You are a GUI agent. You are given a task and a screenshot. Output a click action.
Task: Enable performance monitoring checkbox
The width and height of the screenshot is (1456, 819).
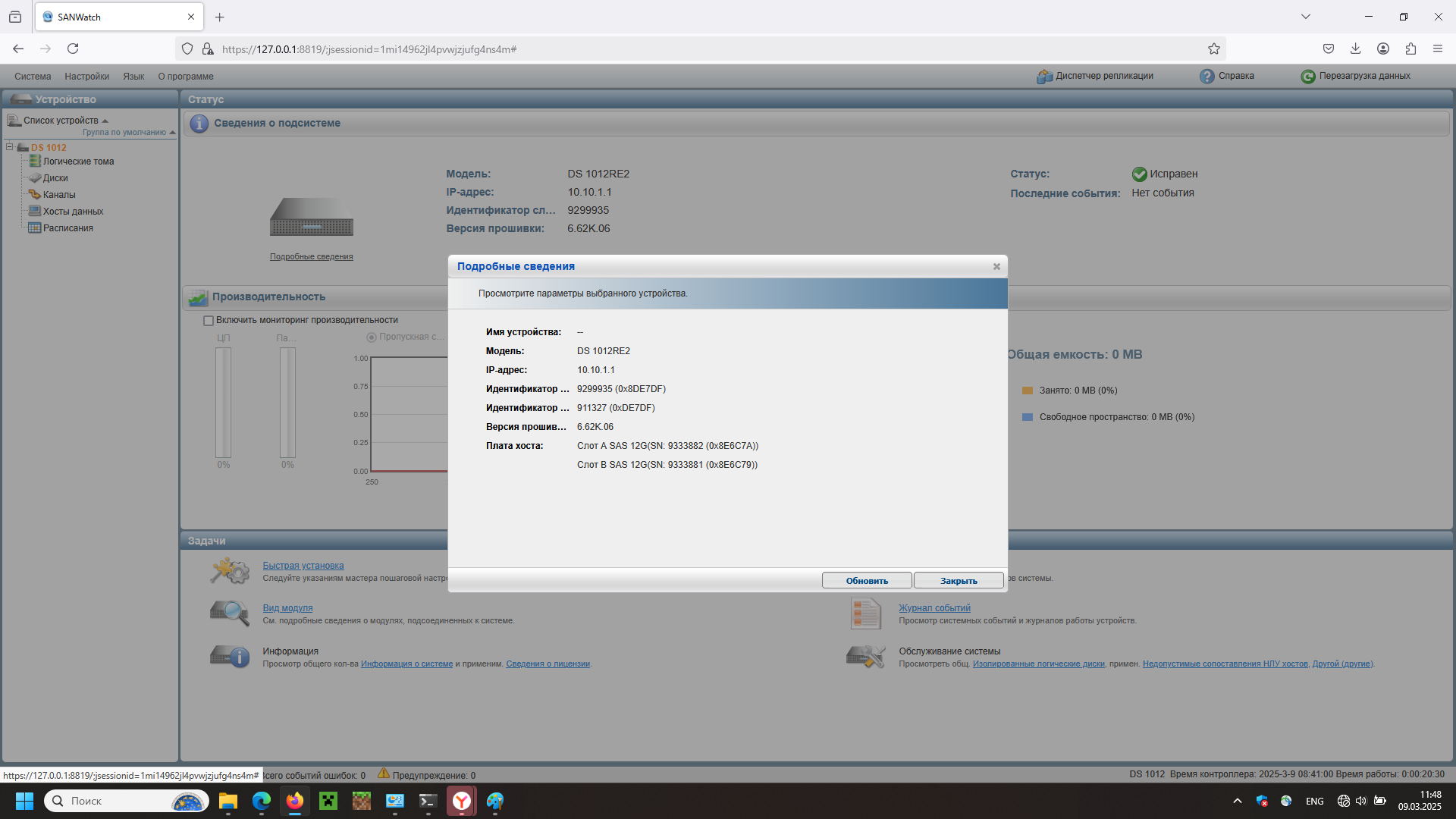209,321
